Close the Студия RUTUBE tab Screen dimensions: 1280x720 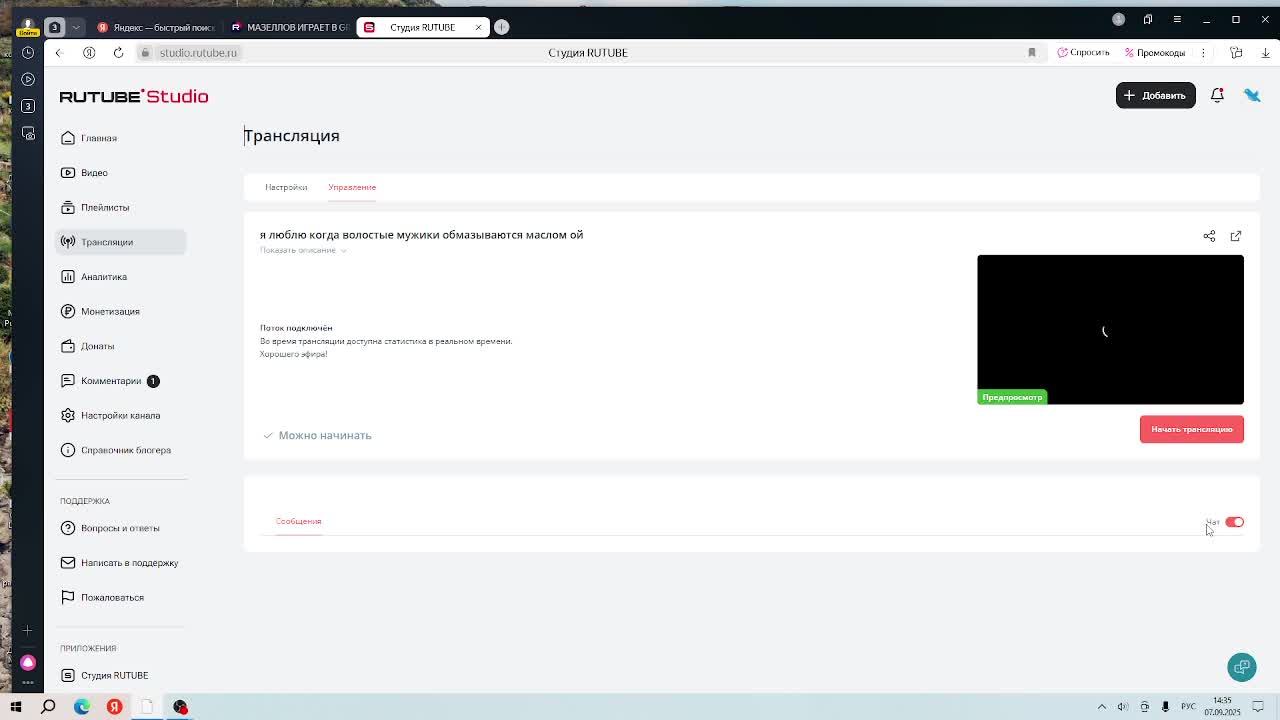tap(478, 27)
